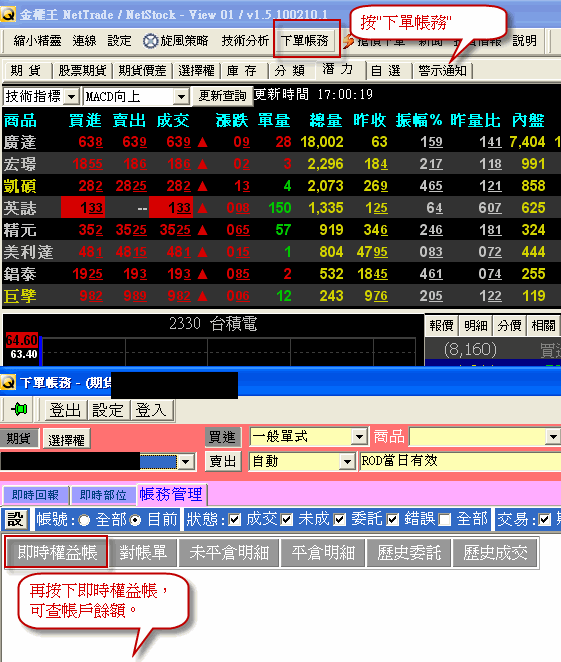Open the 下單帳務 menu item
The width and height of the screenshot is (561, 662).
click(304, 41)
